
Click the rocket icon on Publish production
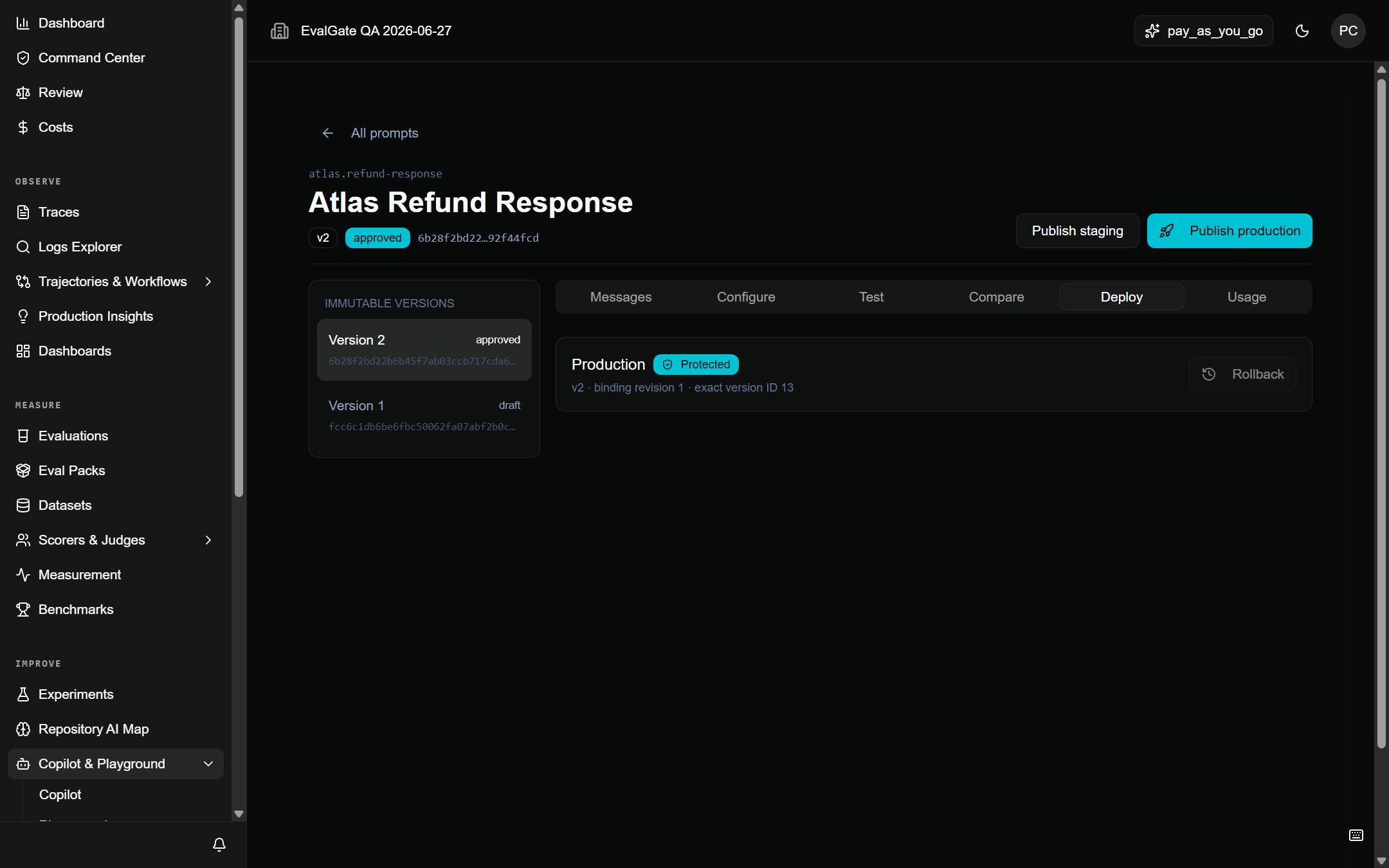tap(1167, 231)
